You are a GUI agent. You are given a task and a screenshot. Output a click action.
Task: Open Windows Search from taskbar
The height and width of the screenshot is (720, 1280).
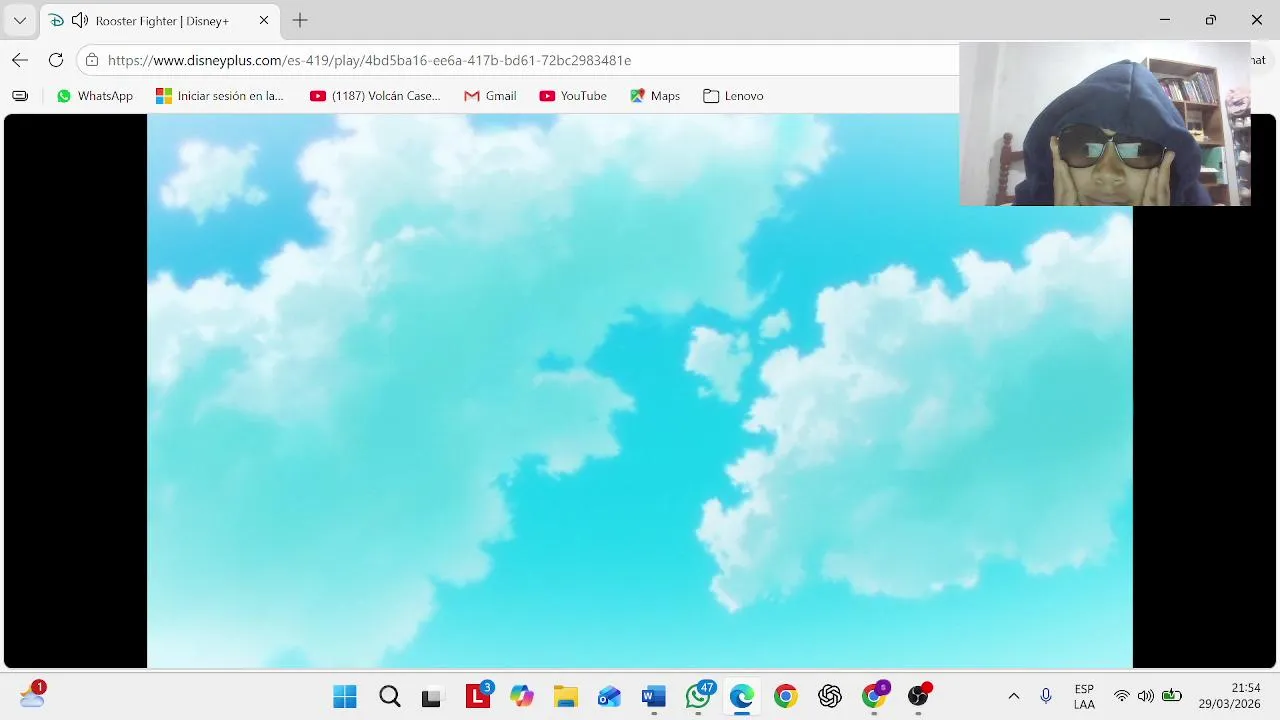pyautogui.click(x=389, y=696)
